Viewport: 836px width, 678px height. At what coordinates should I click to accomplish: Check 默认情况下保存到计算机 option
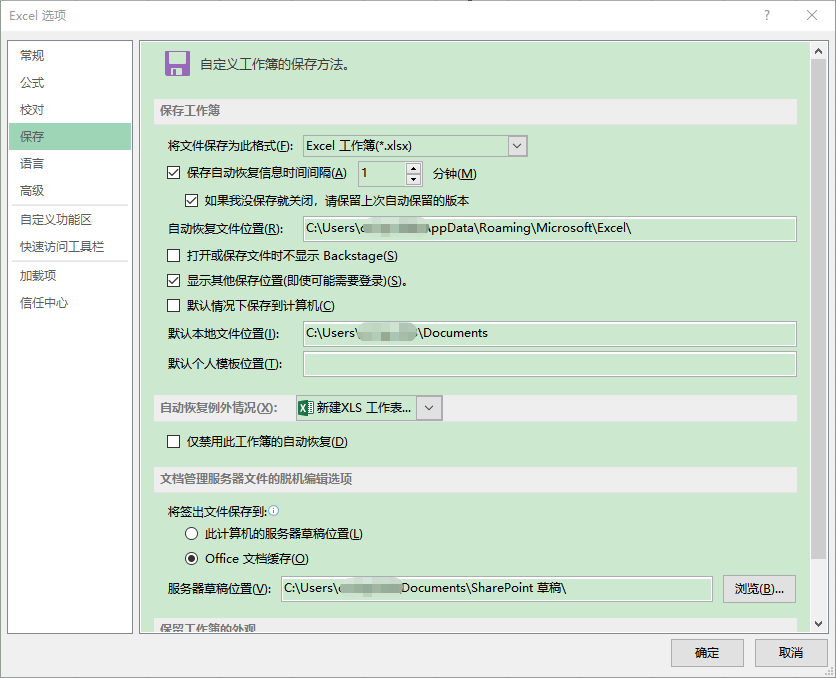pos(173,305)
